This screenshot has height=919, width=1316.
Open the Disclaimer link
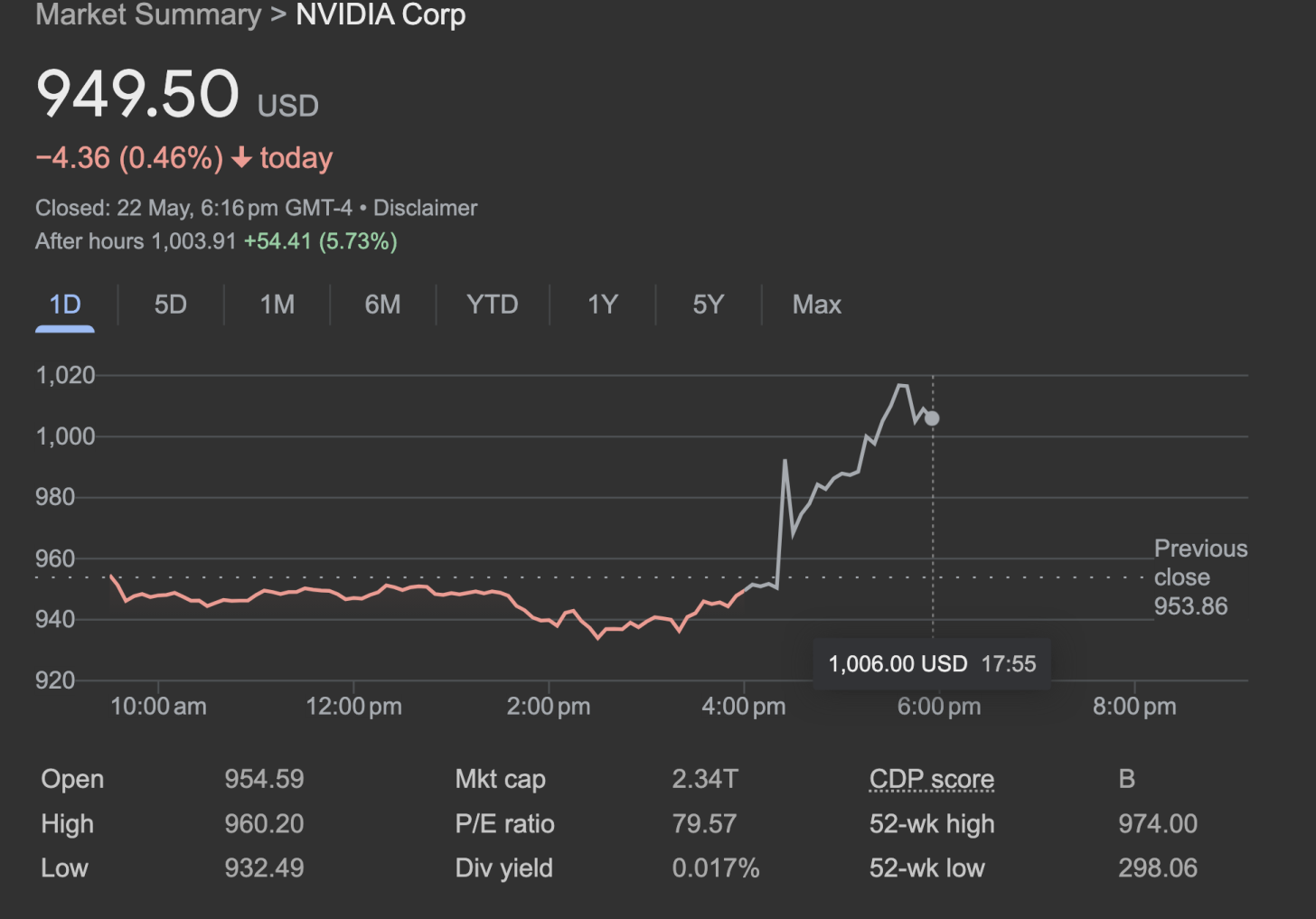426,208
